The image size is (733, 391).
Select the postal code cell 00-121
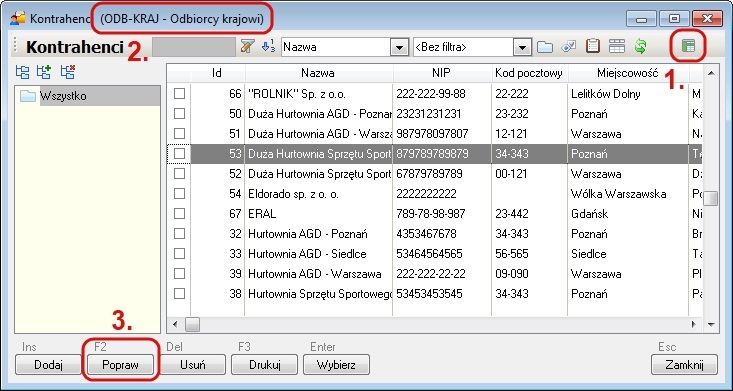coord(529,174)
